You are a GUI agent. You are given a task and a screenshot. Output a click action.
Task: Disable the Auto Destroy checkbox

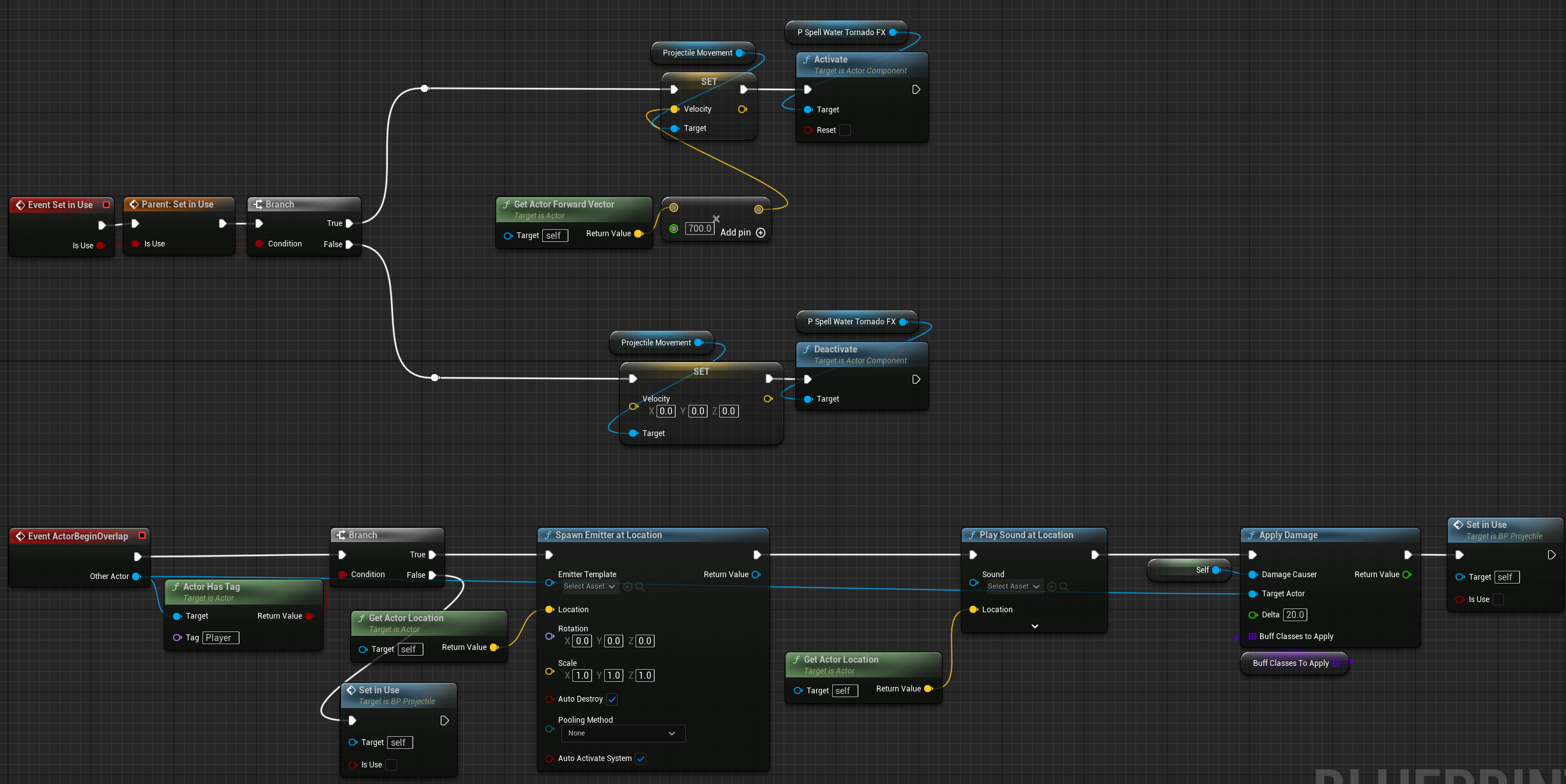coord(612,699)
